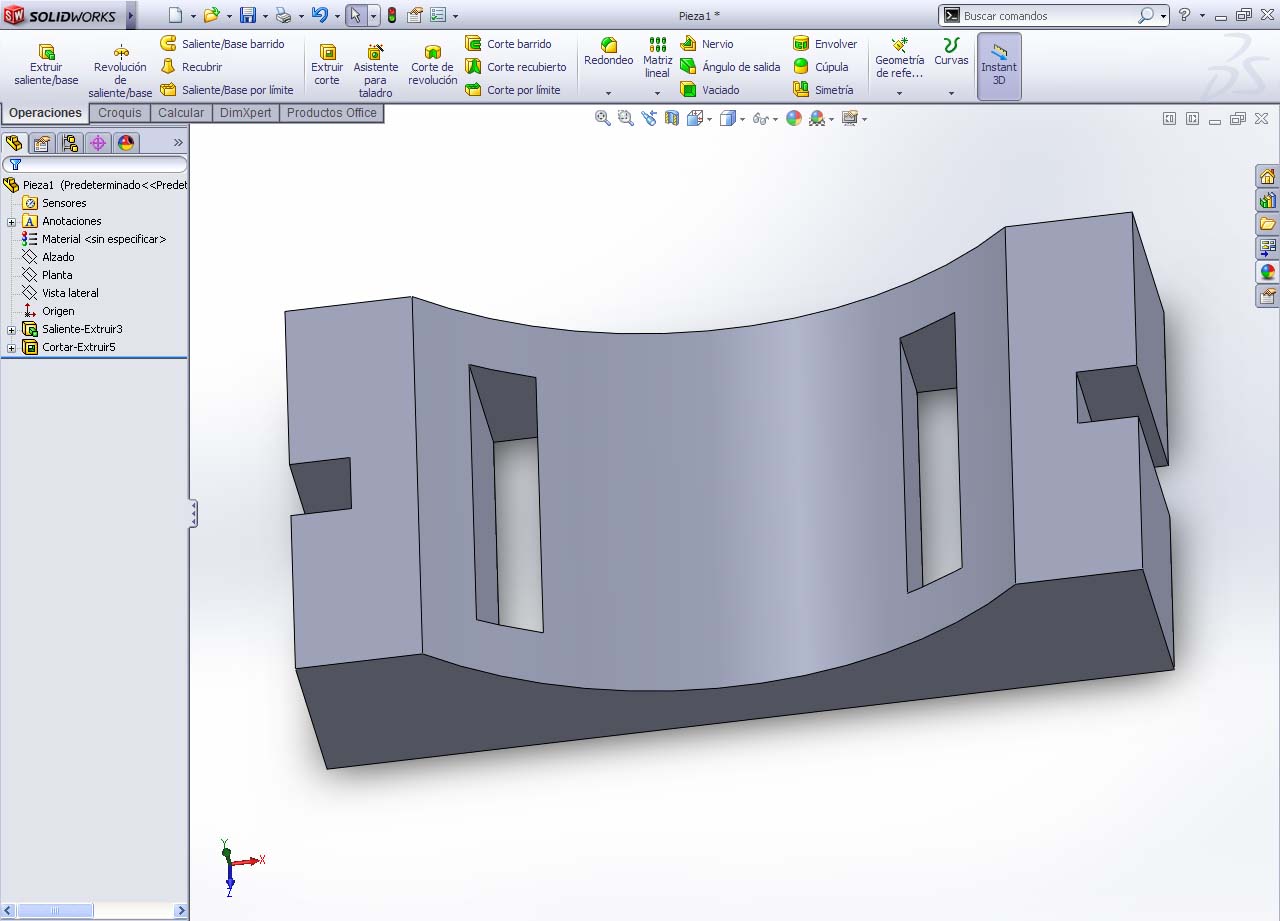Screen dimensions: 1280x921
Task: Open the Help question mark icon
Action: point(1185,15)
